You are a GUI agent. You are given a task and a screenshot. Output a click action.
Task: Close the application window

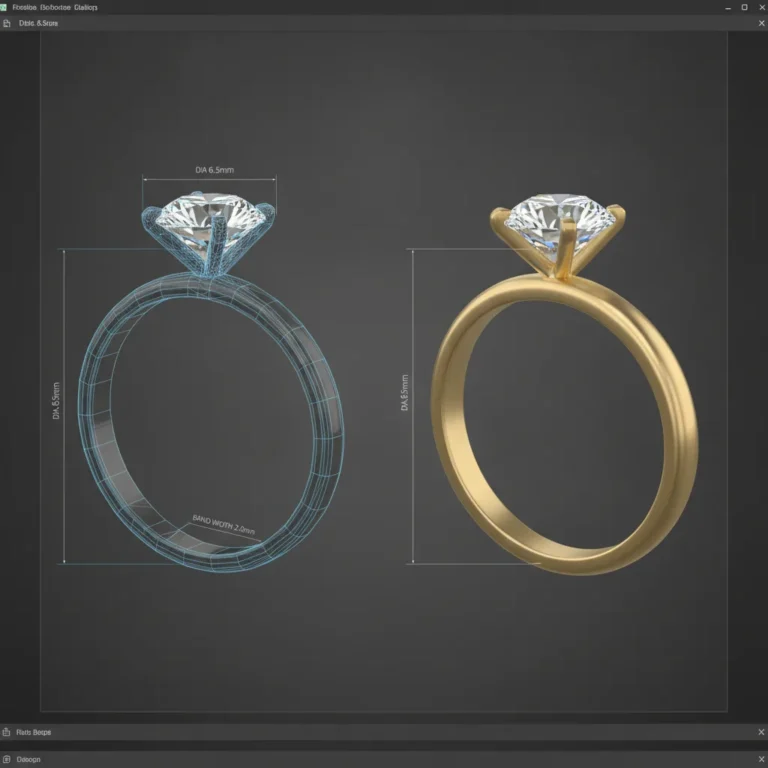(762, 7)
